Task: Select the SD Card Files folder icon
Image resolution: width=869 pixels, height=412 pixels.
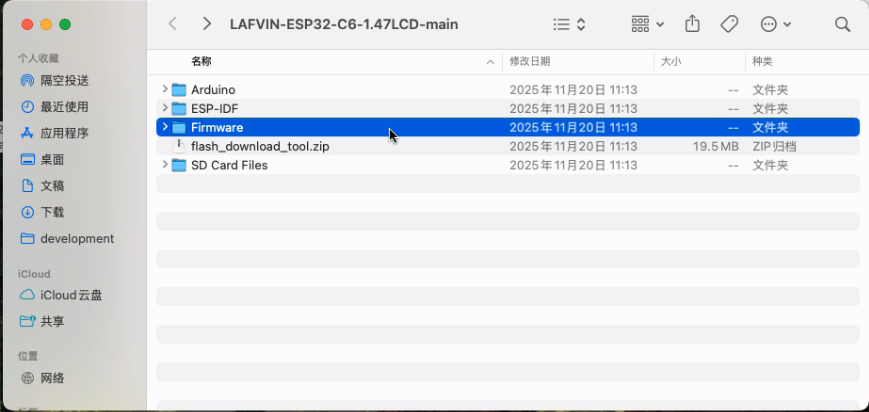Action: pyautogui.click(x=178, y=165)
